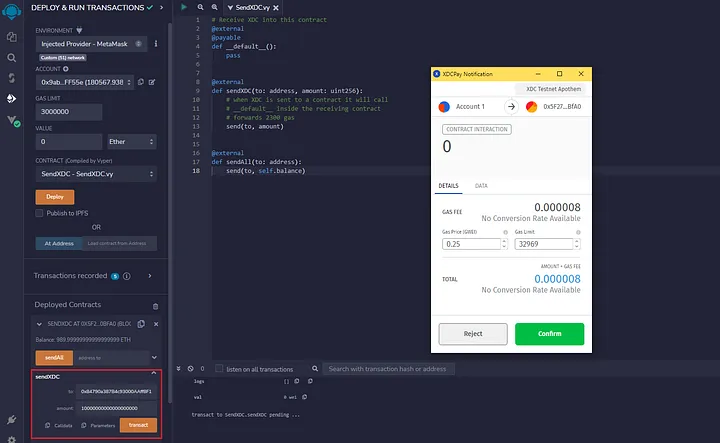The height and width of the screenshot is (443, 720).
Task: Click the sendAll function button
Action: pos(54,358)
